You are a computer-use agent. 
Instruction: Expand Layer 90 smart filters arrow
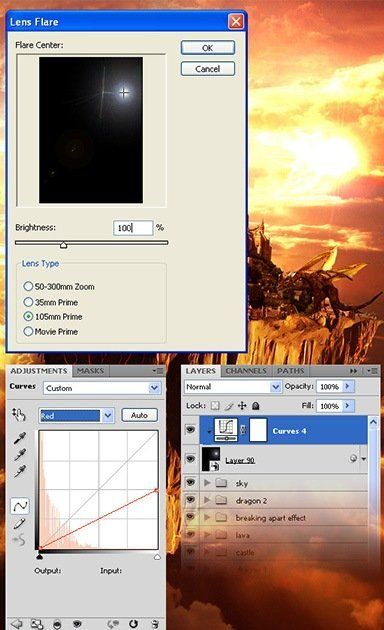(364, 459)
